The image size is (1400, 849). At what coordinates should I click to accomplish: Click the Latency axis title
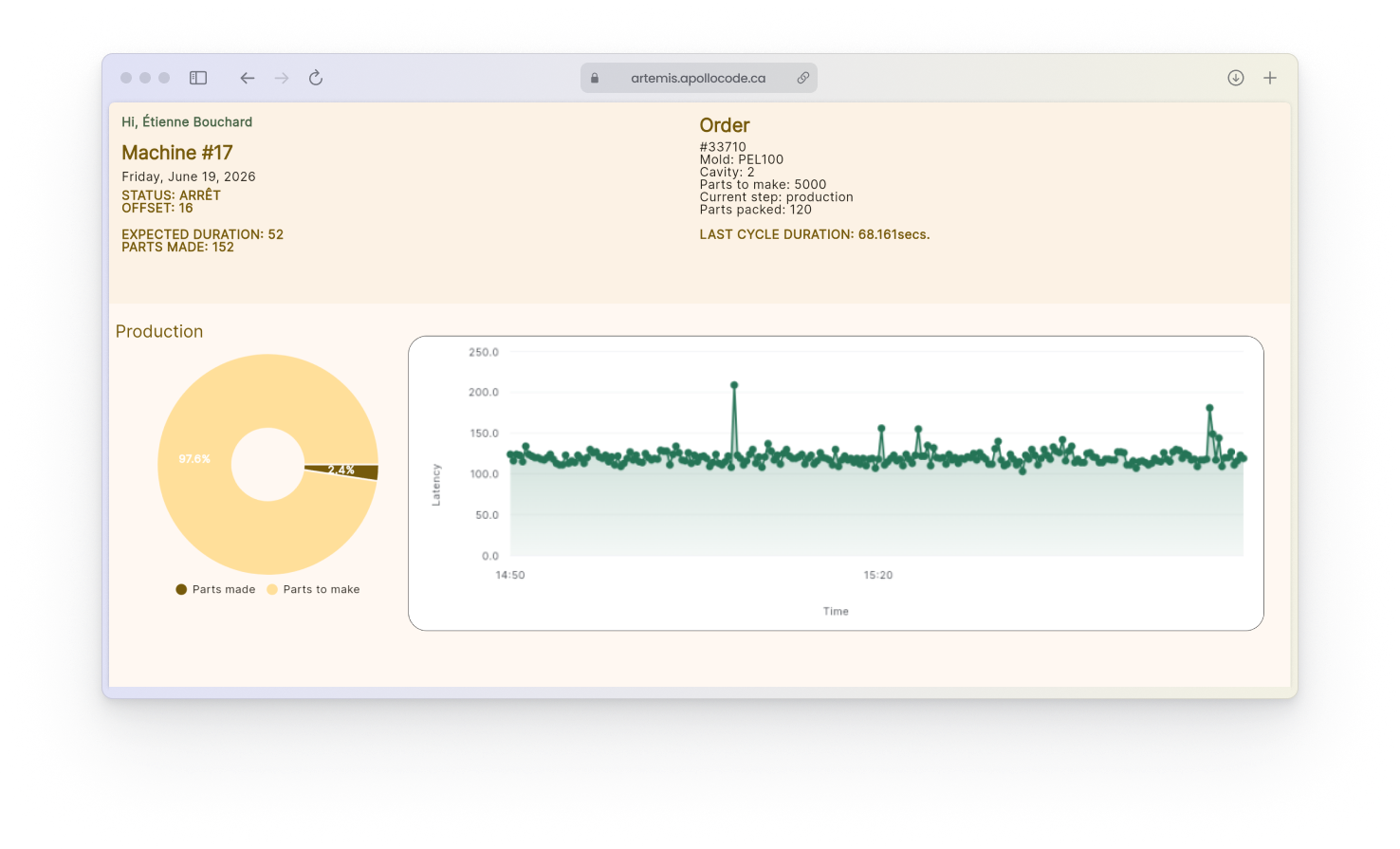436,485
